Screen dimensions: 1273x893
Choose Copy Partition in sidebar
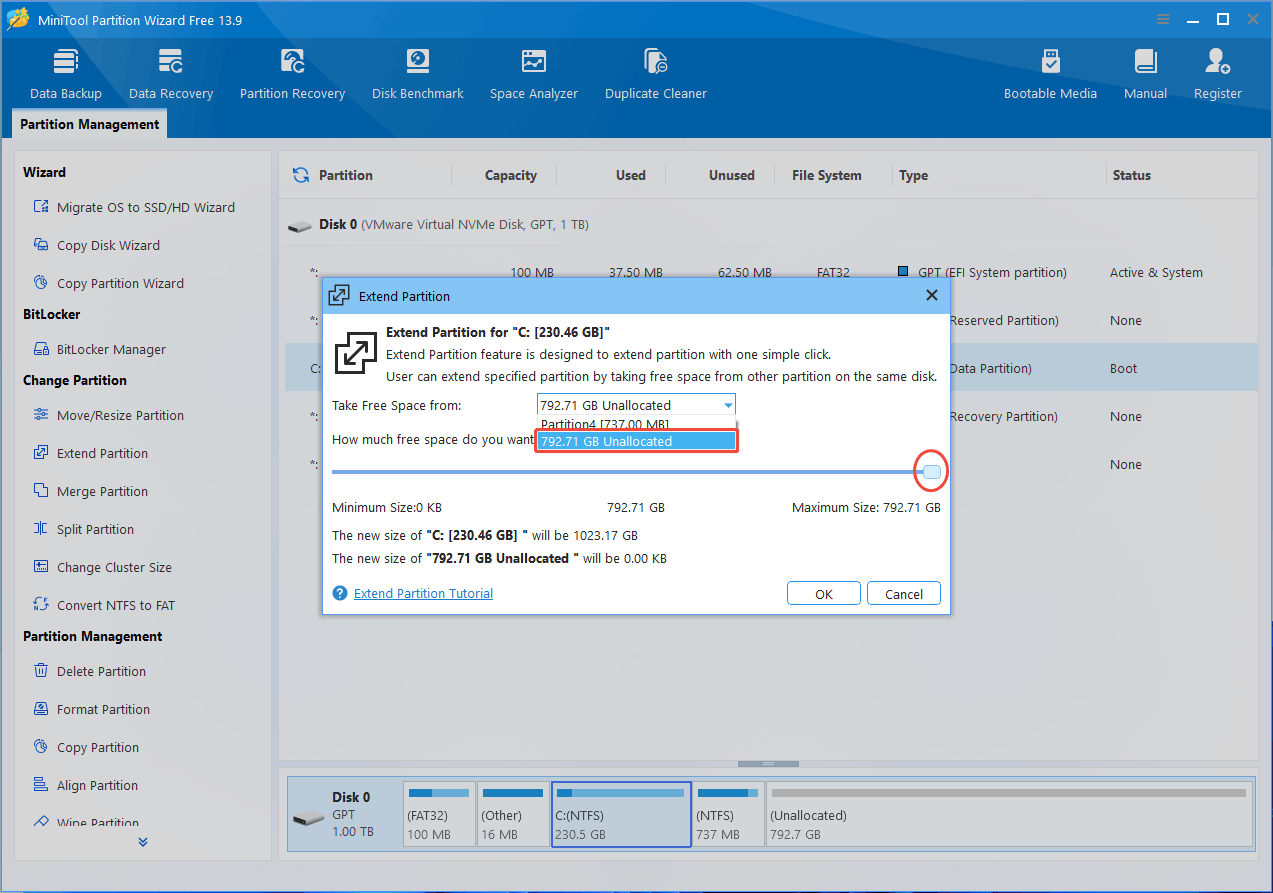pyautogui.click(x=85, y=747)
